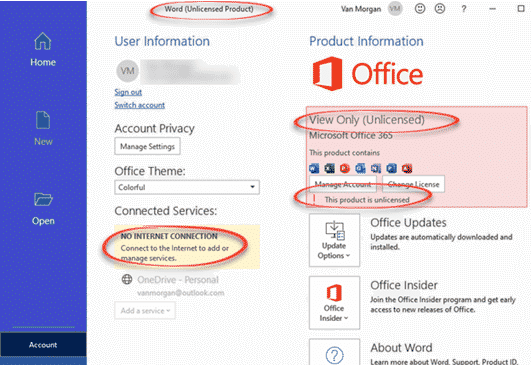Image resolution: width=532 pixels, height=366 pixels.
Task: Click the Excel app icon in product list
Action: point(329,168)
